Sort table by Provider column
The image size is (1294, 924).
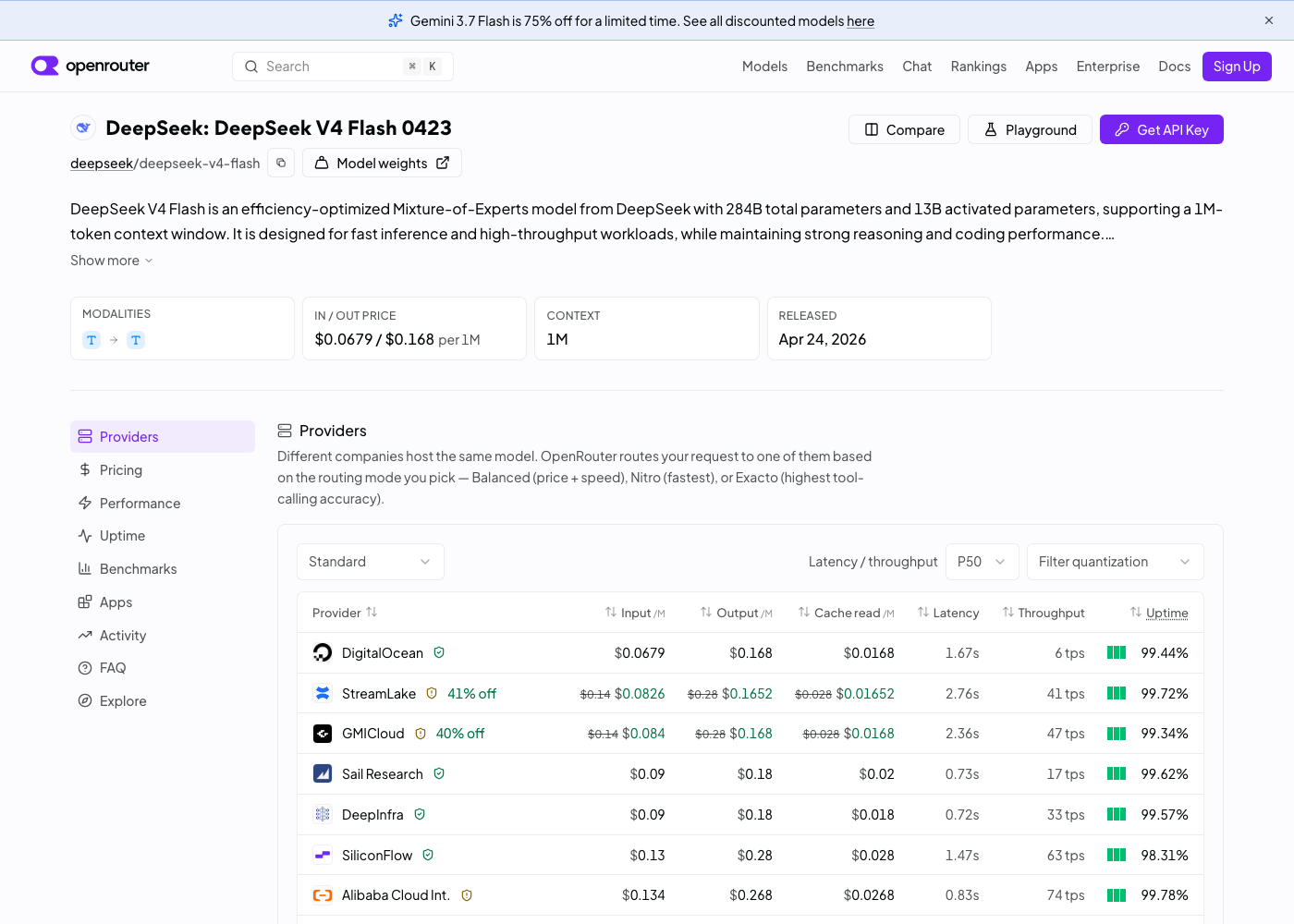[345, 613]
